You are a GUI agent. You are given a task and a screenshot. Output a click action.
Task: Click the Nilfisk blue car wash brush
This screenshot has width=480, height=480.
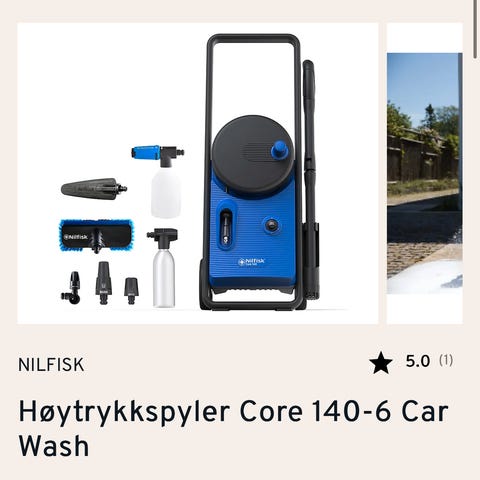point(96,236)
